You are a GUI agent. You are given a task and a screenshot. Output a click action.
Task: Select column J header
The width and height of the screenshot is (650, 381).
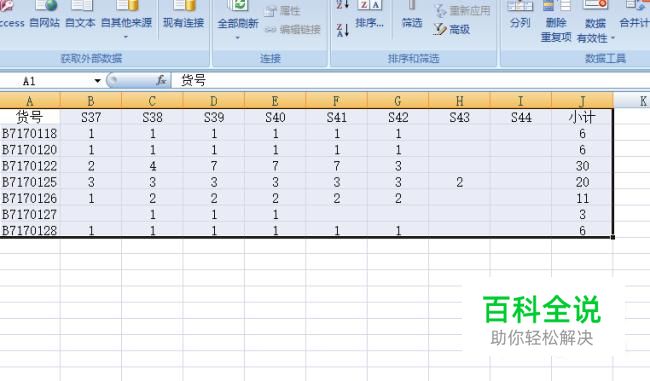582,101
